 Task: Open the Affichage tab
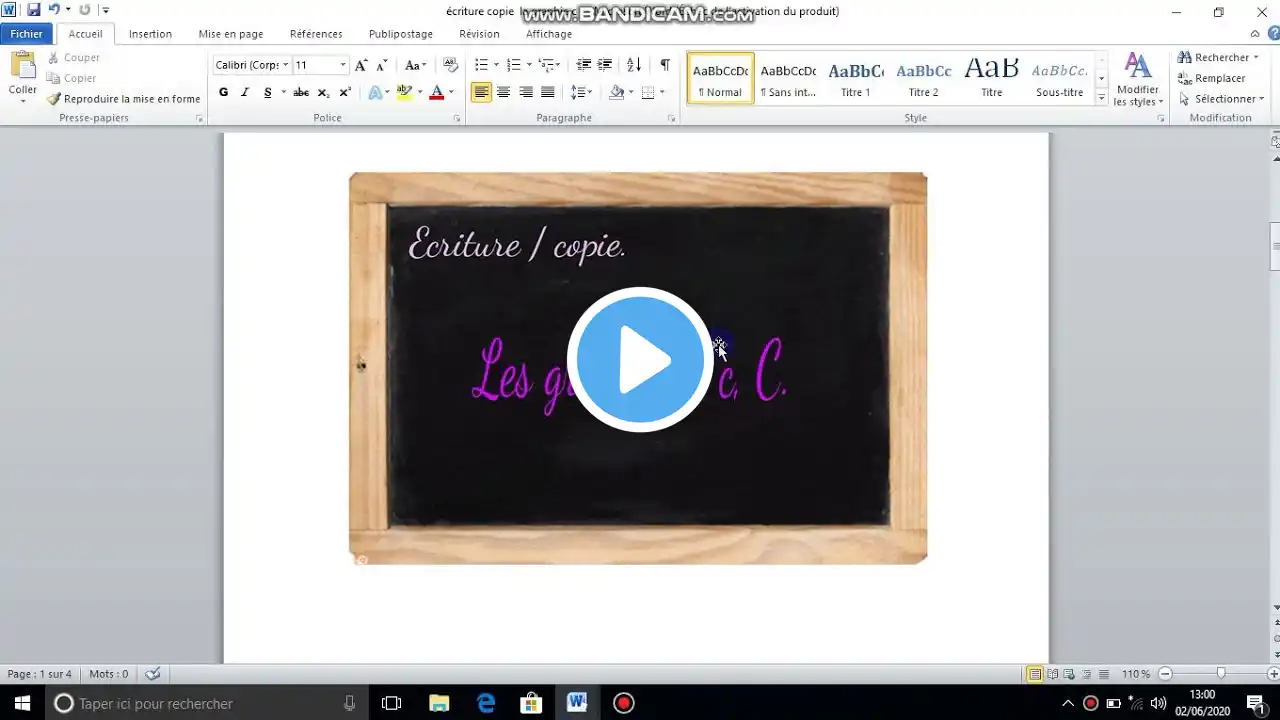click(549, 34)
